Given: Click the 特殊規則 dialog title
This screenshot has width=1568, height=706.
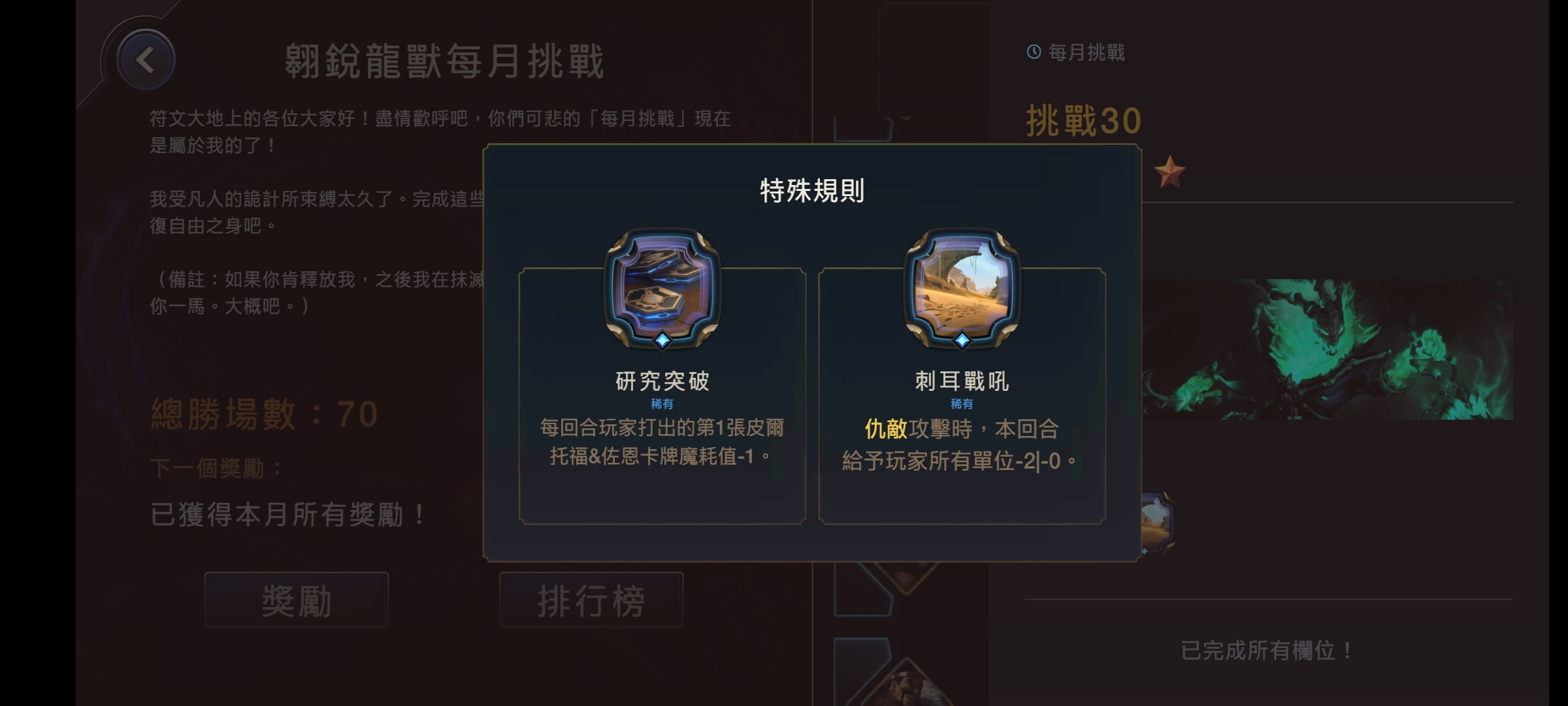Looking at the screenshot, I should [812, 190].
